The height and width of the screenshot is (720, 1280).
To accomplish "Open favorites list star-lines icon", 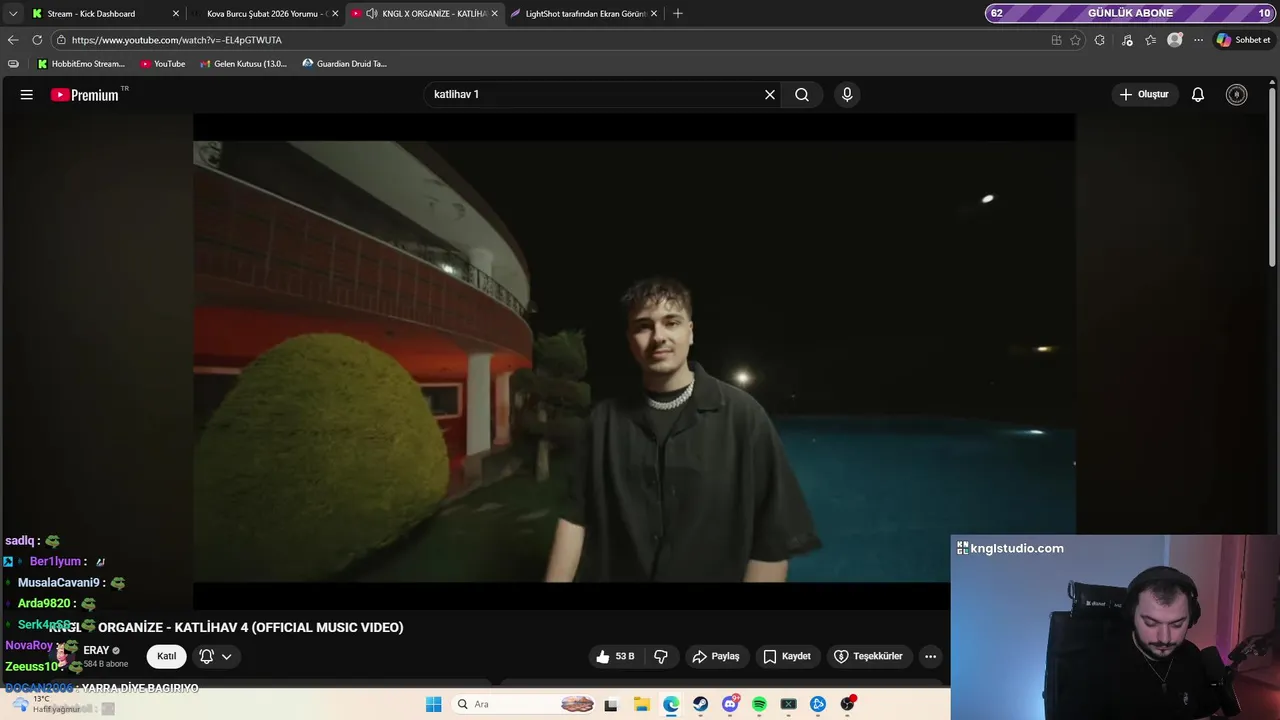I will [1151, 40].
